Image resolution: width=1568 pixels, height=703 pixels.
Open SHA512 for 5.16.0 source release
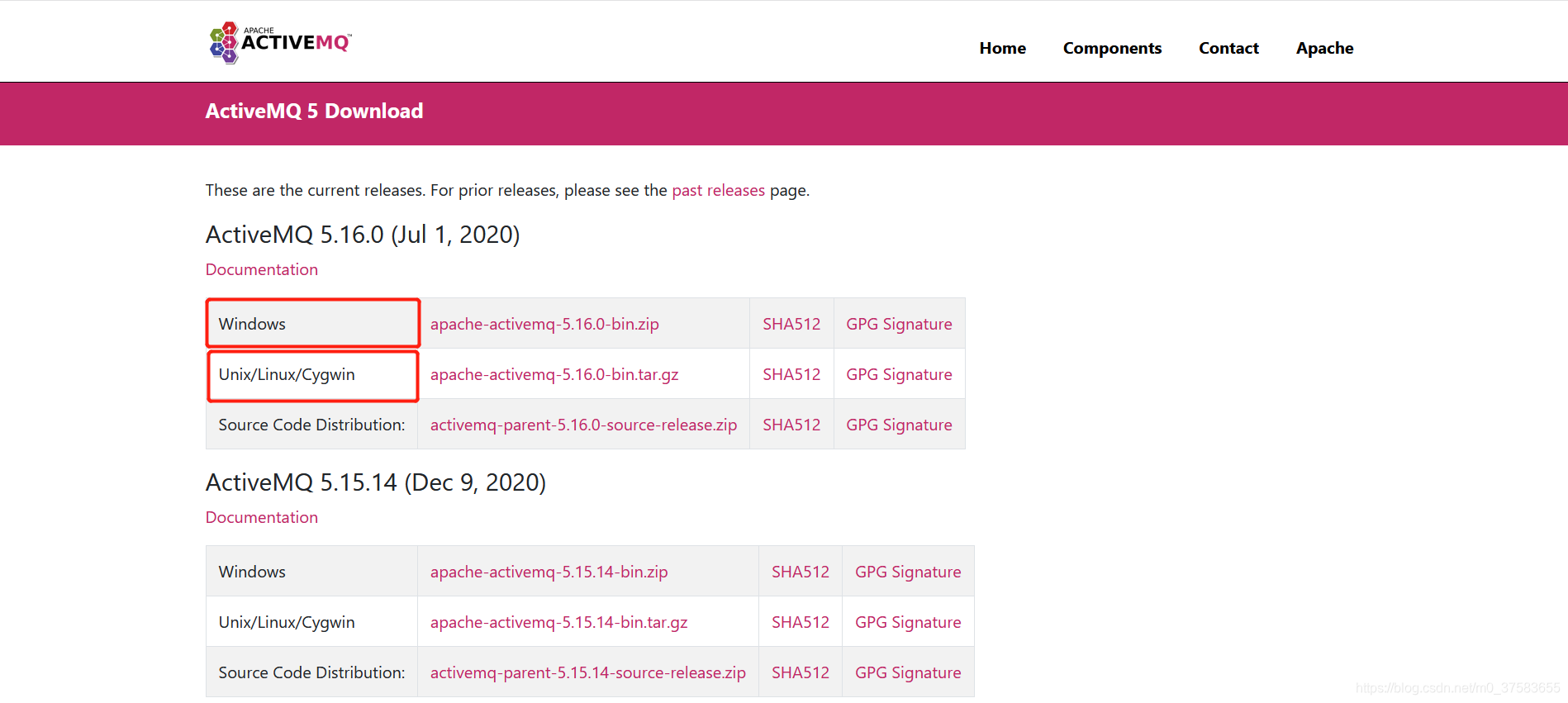(x=791, y=425)
